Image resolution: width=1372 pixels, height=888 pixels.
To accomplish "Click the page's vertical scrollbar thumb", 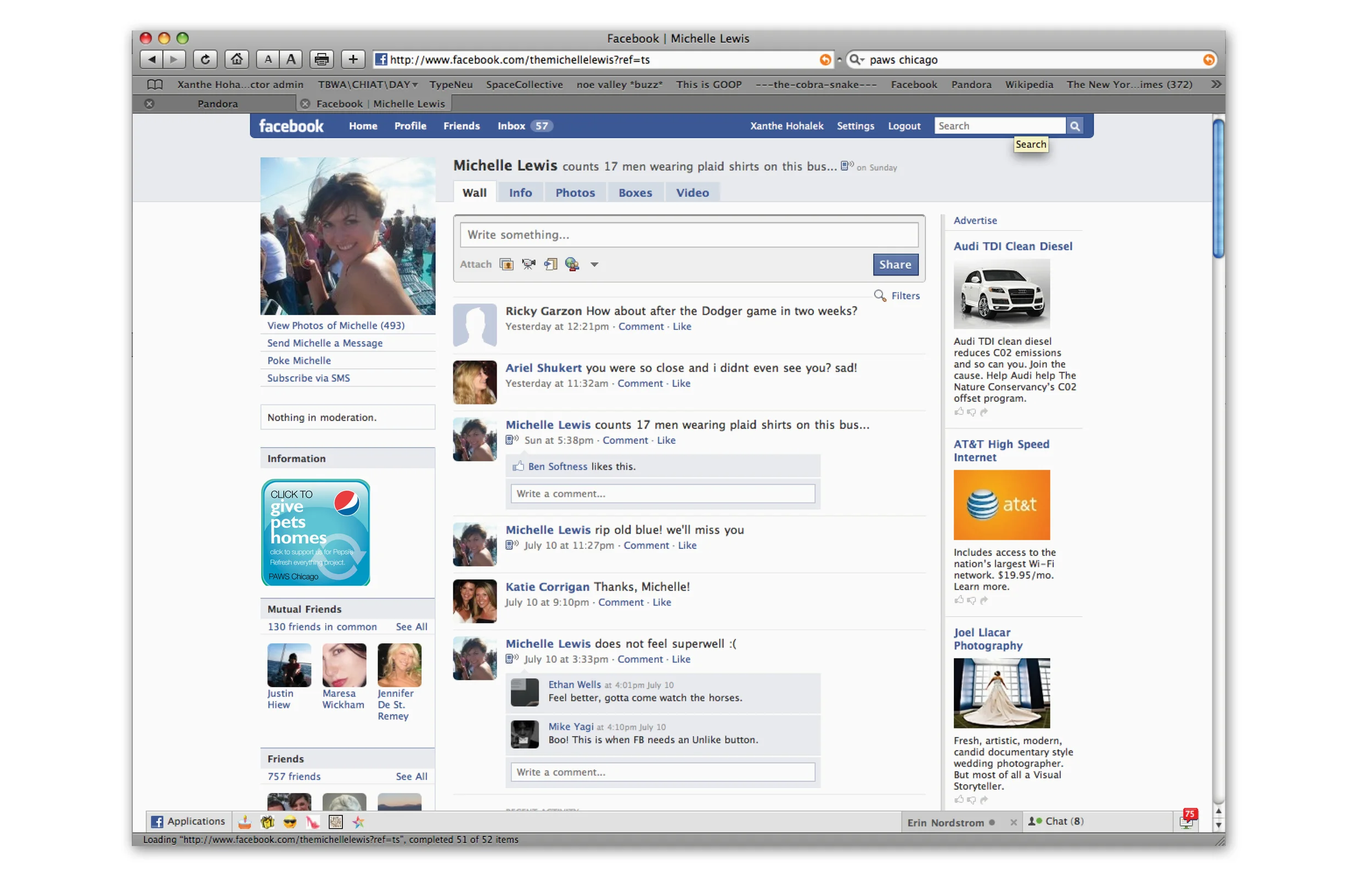I will pos(1218,189).
